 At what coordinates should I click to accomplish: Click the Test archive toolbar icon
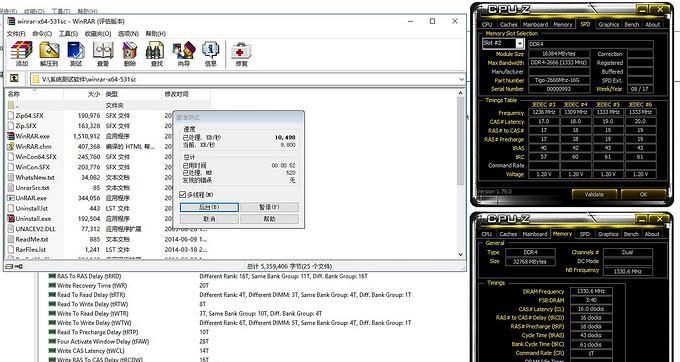pos(76,54)
